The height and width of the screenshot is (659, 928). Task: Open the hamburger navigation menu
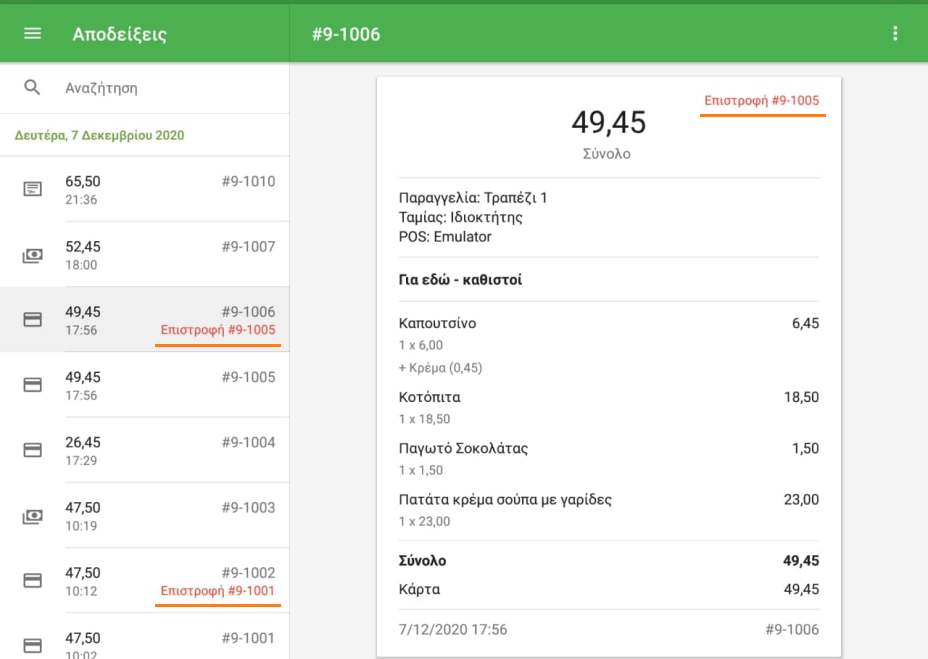[x=32, y=34]
